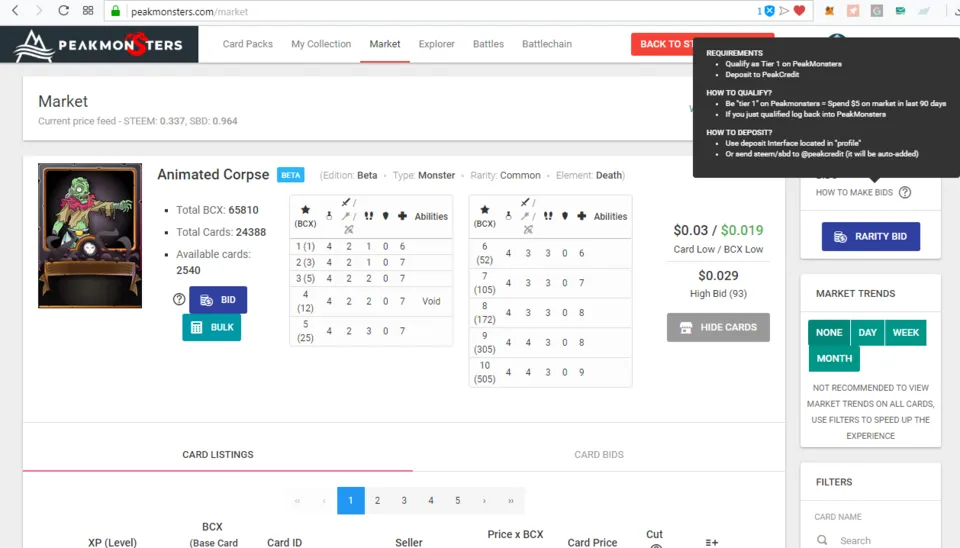This screenshot has width=960, height=548.
Task: Click the Animated Corpse card title
Action: pyautogui.click(x=213, y=175)
